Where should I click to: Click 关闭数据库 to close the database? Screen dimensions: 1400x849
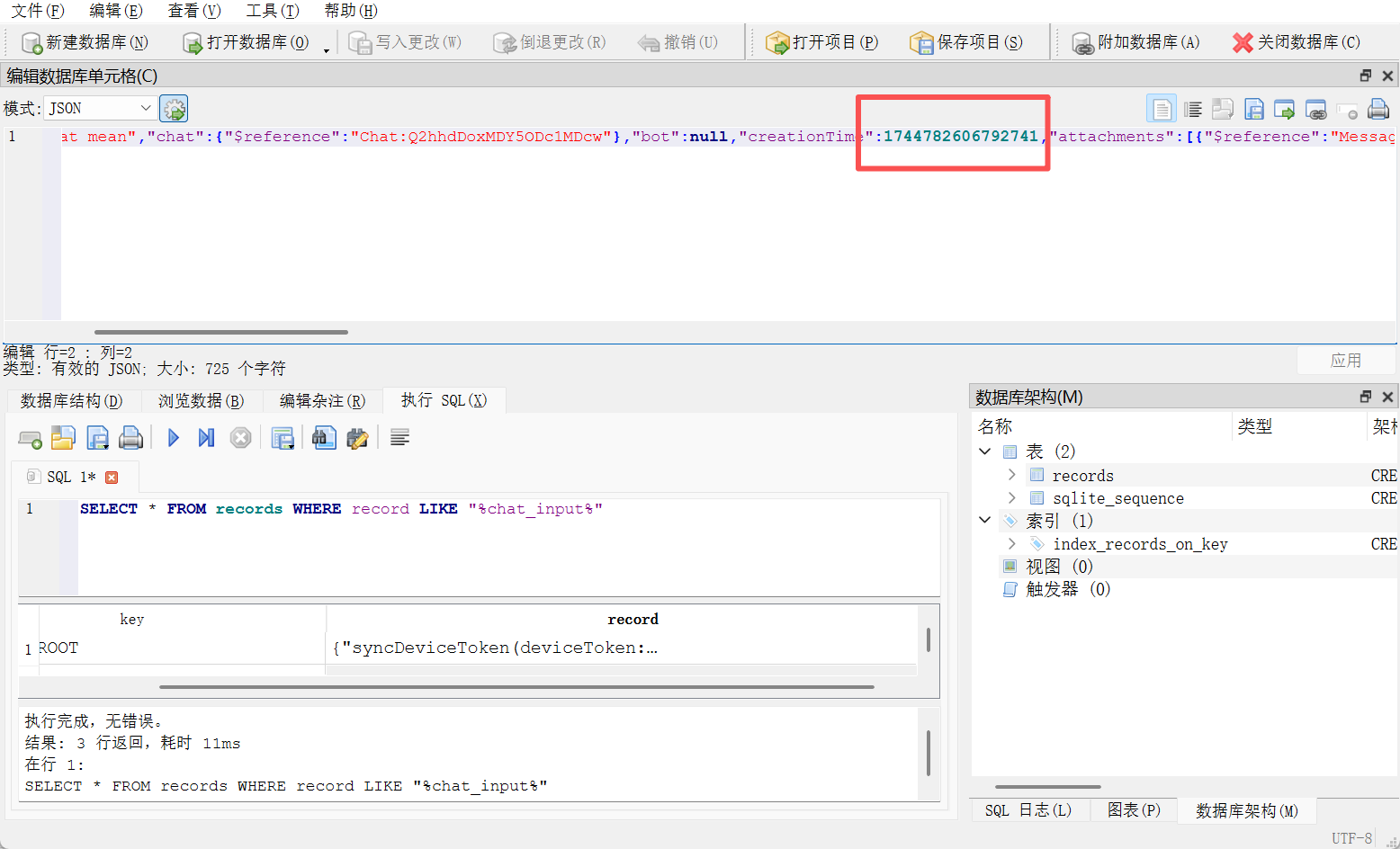[x=1297, y=42]
